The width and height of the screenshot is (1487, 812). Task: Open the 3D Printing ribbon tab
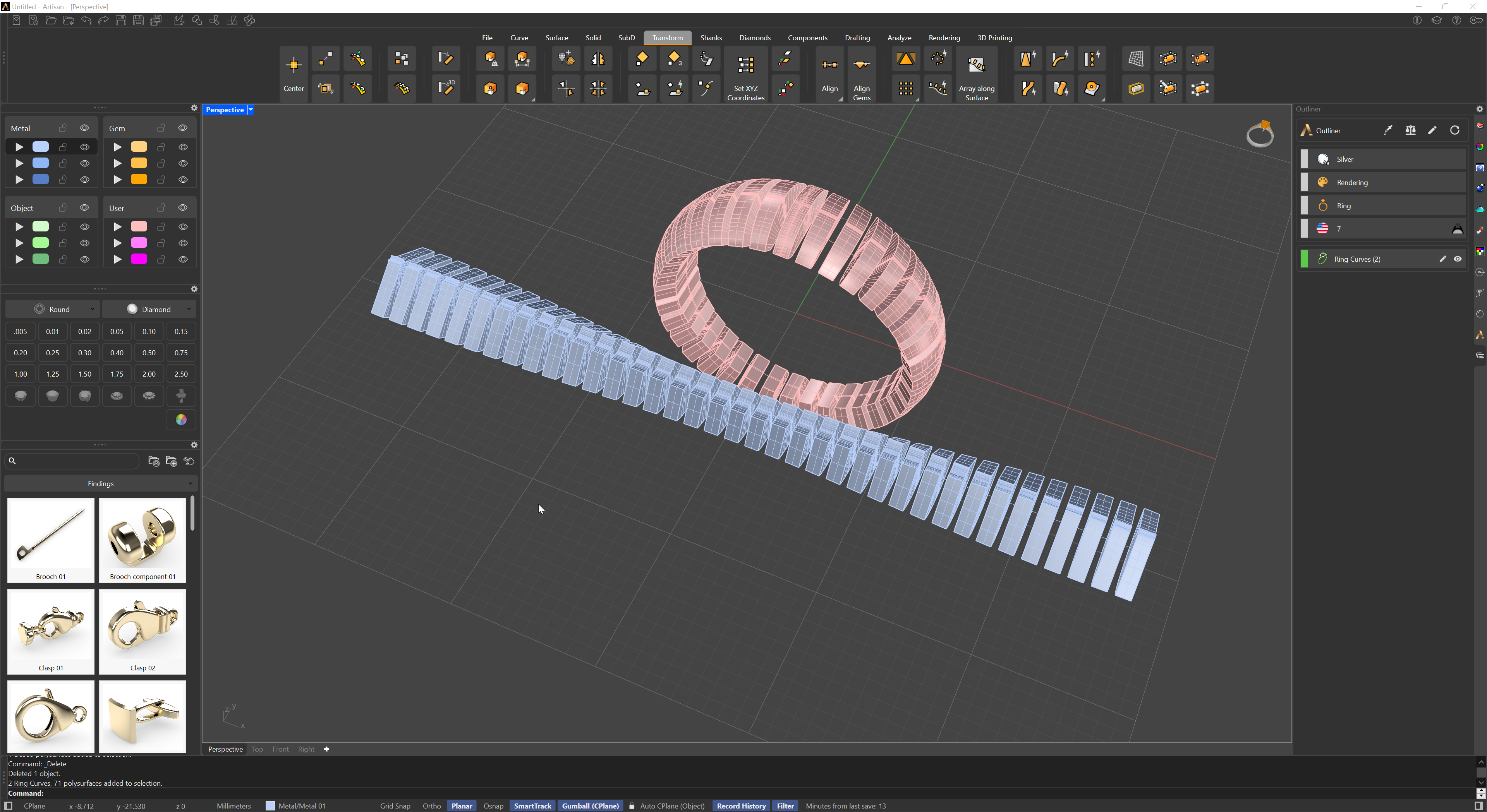[994, 38]
